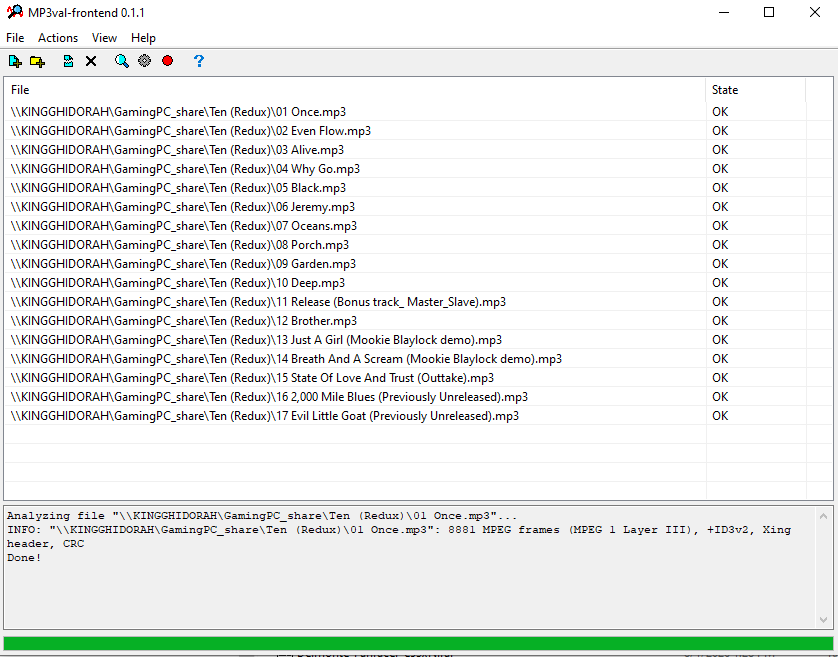Click the black X Clear list icon
838x657 pixels.
pos(91,61)
